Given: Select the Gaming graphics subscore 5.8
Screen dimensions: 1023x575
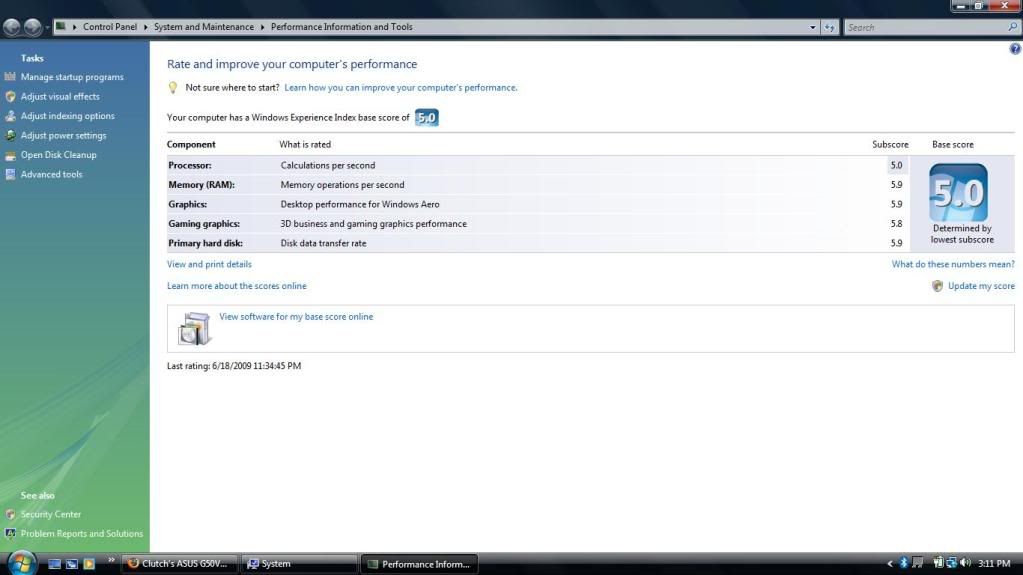Looking at the screenshot, I should point(896,223).
